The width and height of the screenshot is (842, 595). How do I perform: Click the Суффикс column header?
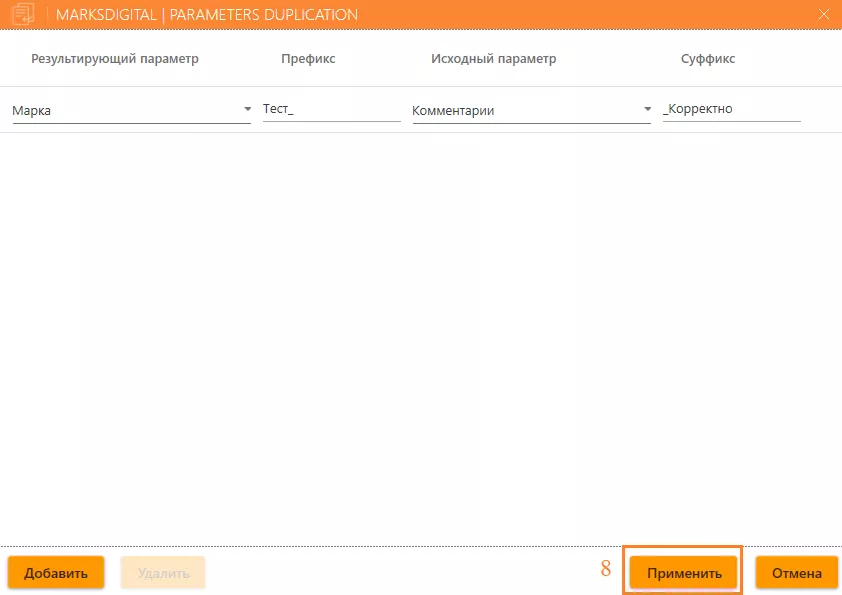(x=708, y=59)
